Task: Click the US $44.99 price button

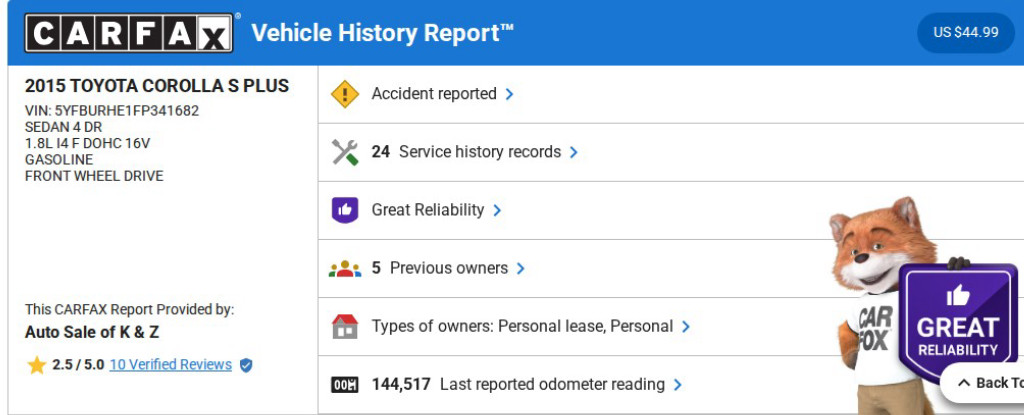Action: [965, 32]
